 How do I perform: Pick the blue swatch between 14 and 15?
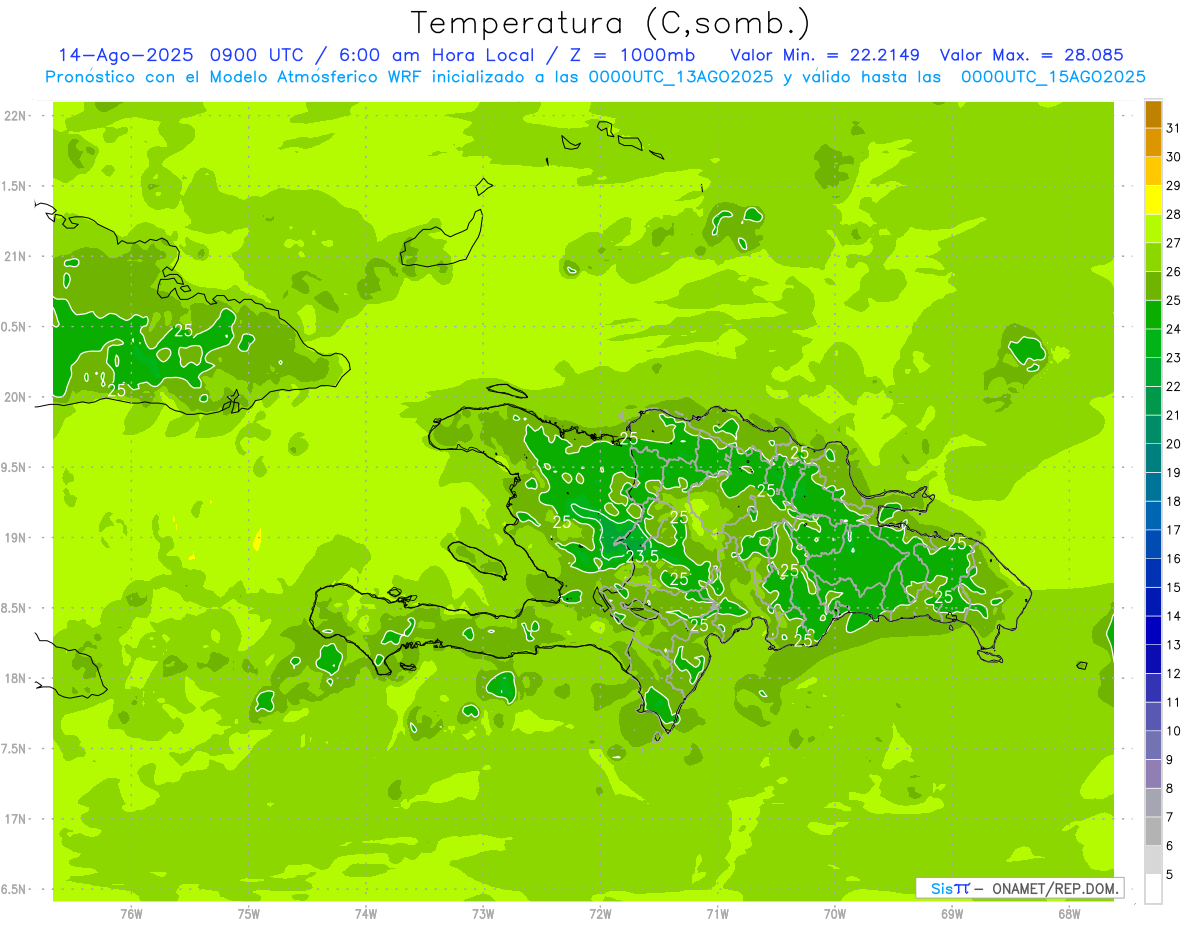point(1153,602)
